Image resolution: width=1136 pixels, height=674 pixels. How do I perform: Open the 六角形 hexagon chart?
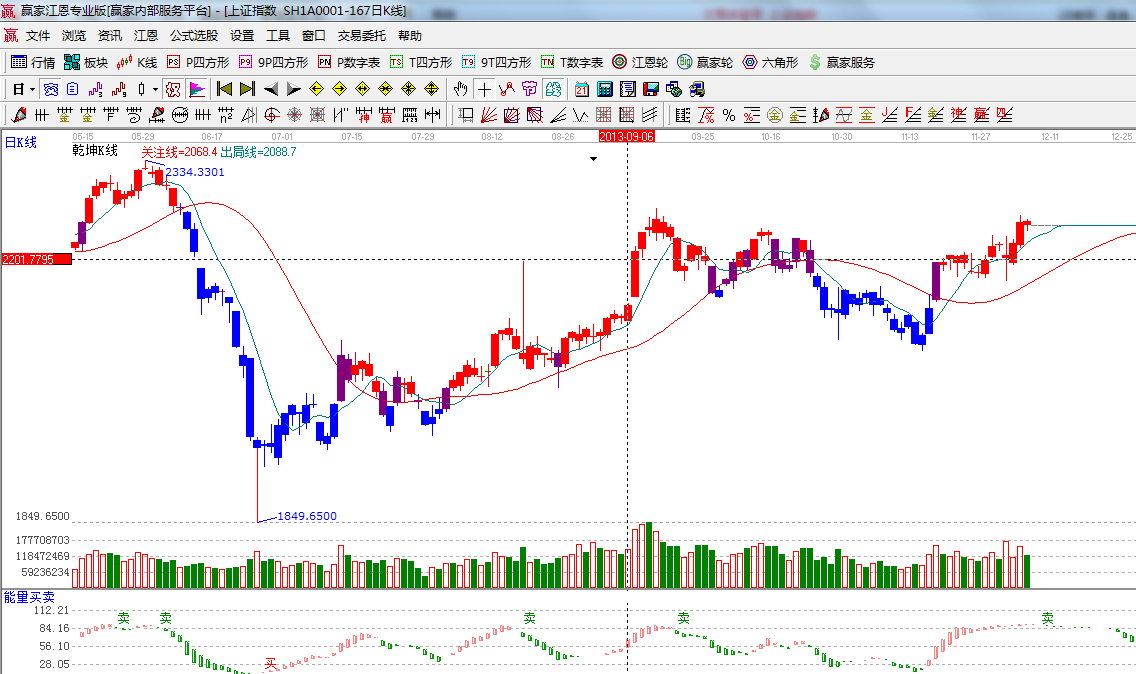770,62
